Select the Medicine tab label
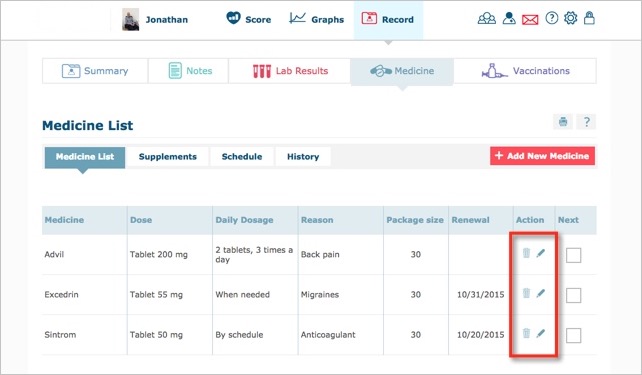The image size is (642, 375). [x=414, y=71]
